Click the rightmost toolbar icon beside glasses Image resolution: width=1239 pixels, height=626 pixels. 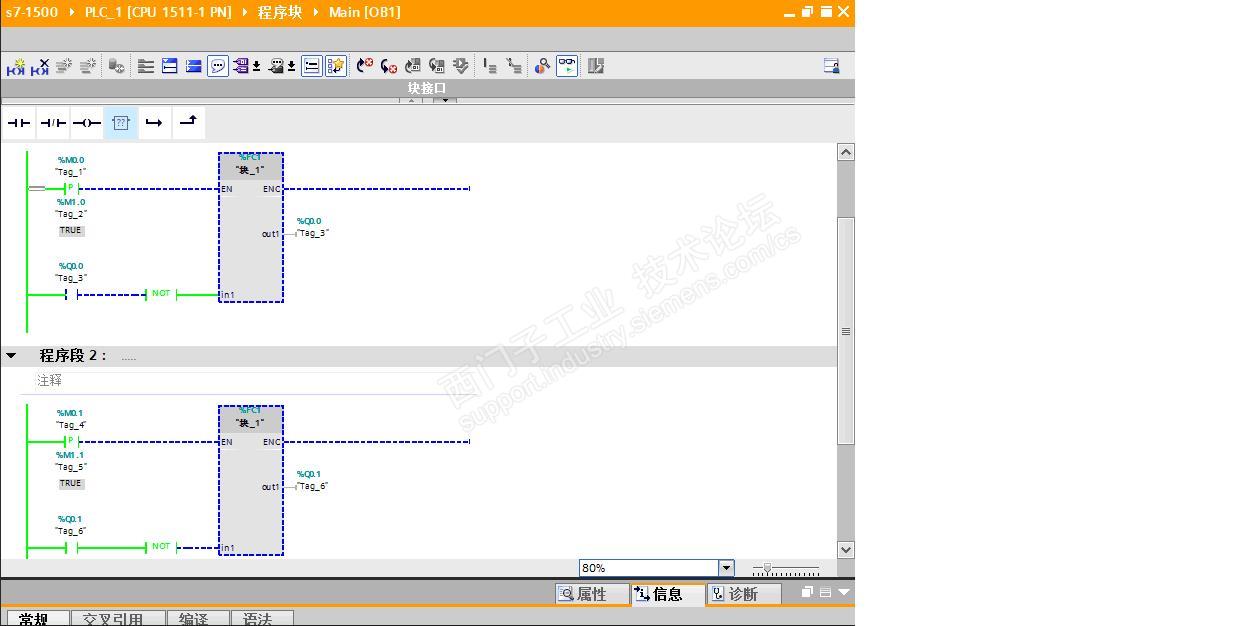pos(596,66)
